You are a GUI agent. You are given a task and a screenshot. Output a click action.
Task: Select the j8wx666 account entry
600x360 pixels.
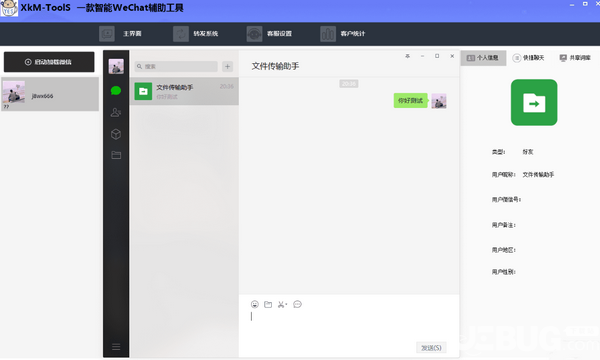(x=50, y=94)
